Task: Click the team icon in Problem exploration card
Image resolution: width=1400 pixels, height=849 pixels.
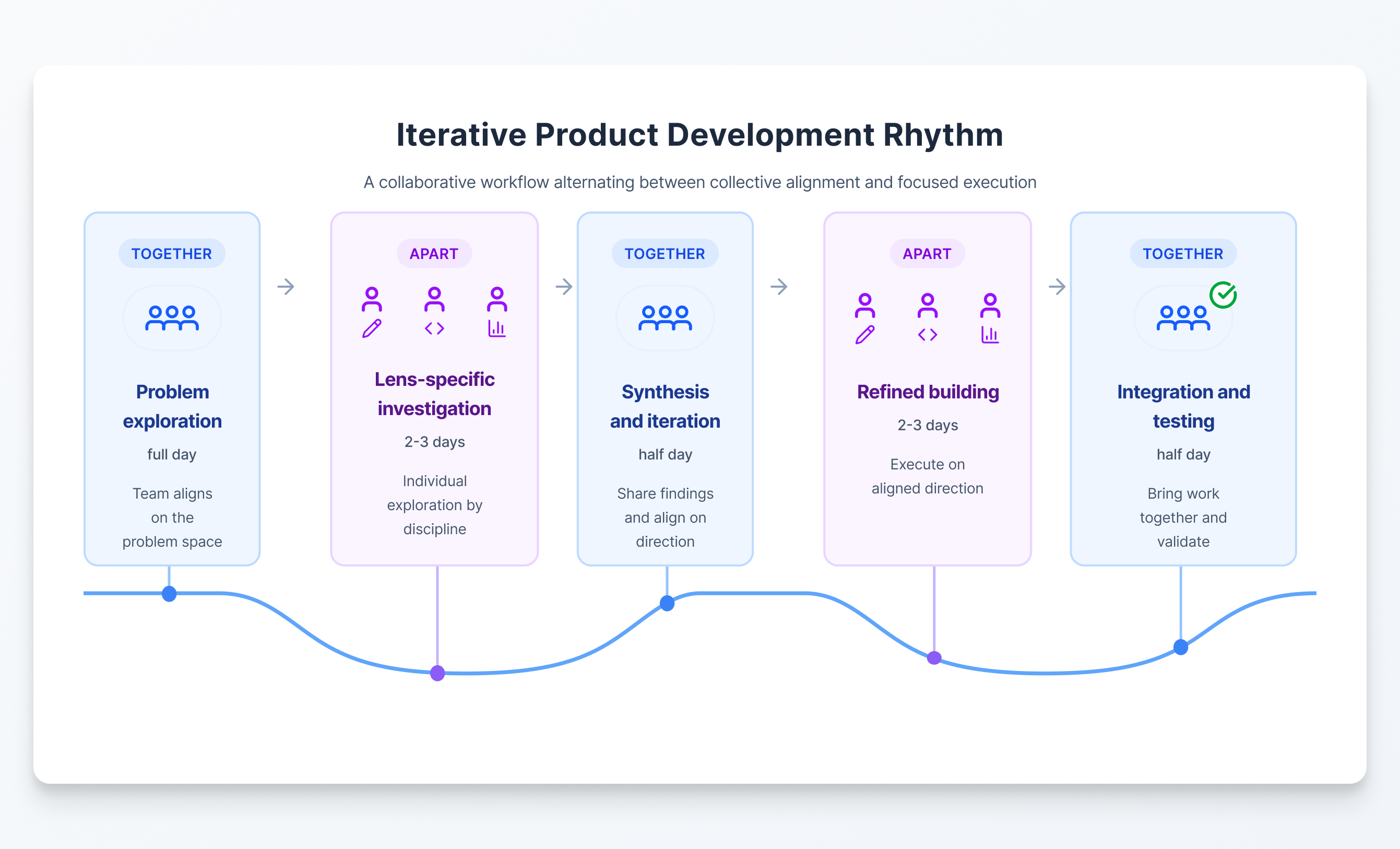Action: [x=172, y=318]
